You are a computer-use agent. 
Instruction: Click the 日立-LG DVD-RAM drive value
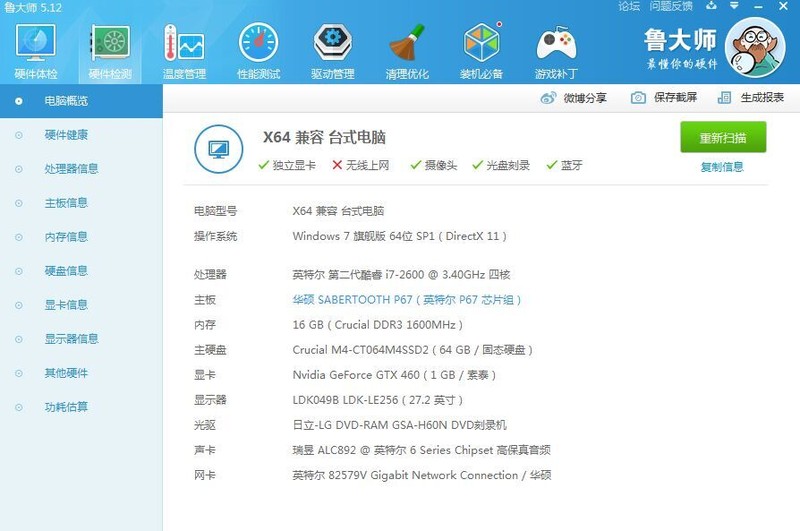tap(399, 425)
